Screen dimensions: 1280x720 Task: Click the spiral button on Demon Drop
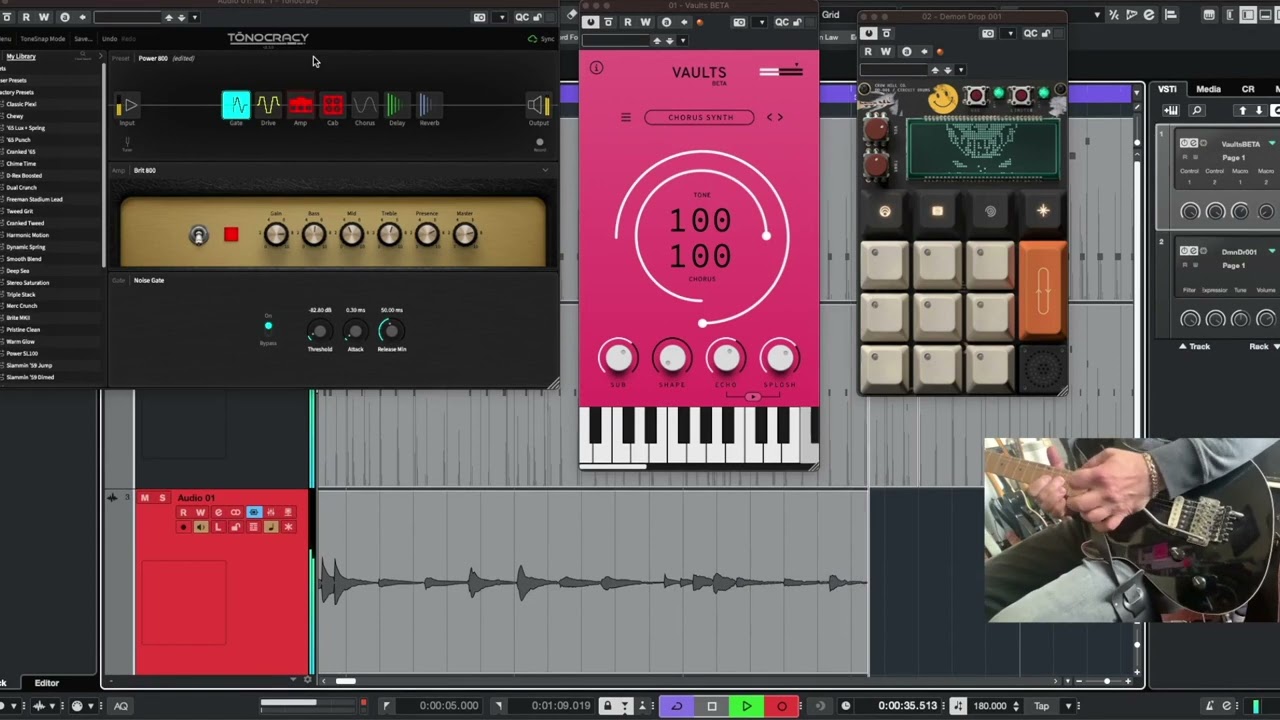(x=990, y=211)
